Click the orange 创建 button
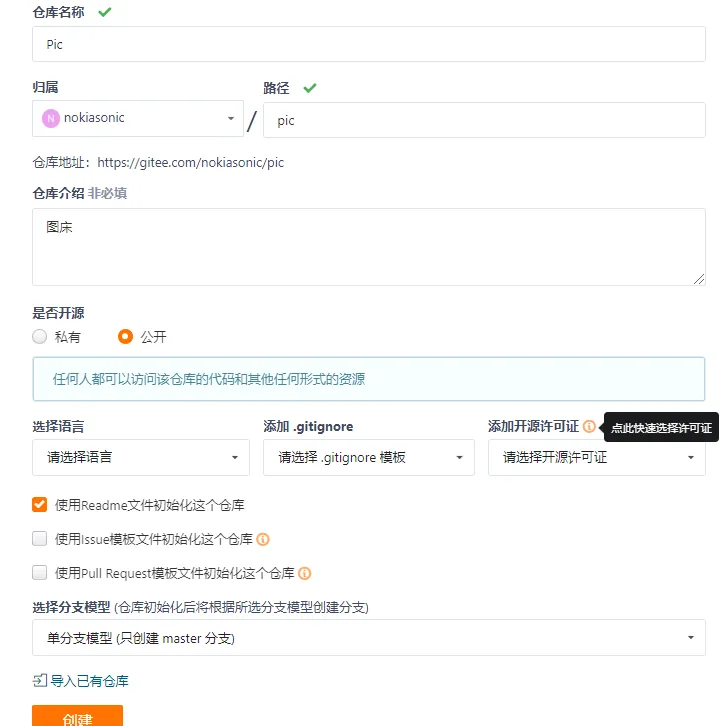Viewport: 727px width, 726px height. 77,716
